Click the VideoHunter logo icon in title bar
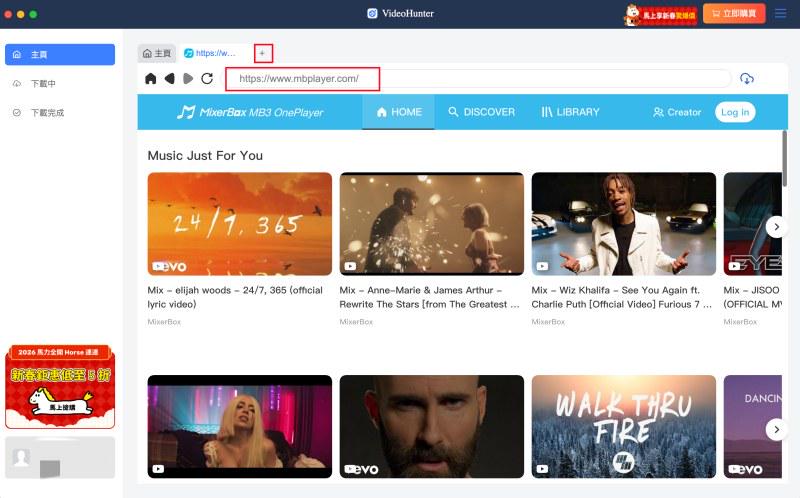This screenshot has height=498, width=800. pos(372,13)
